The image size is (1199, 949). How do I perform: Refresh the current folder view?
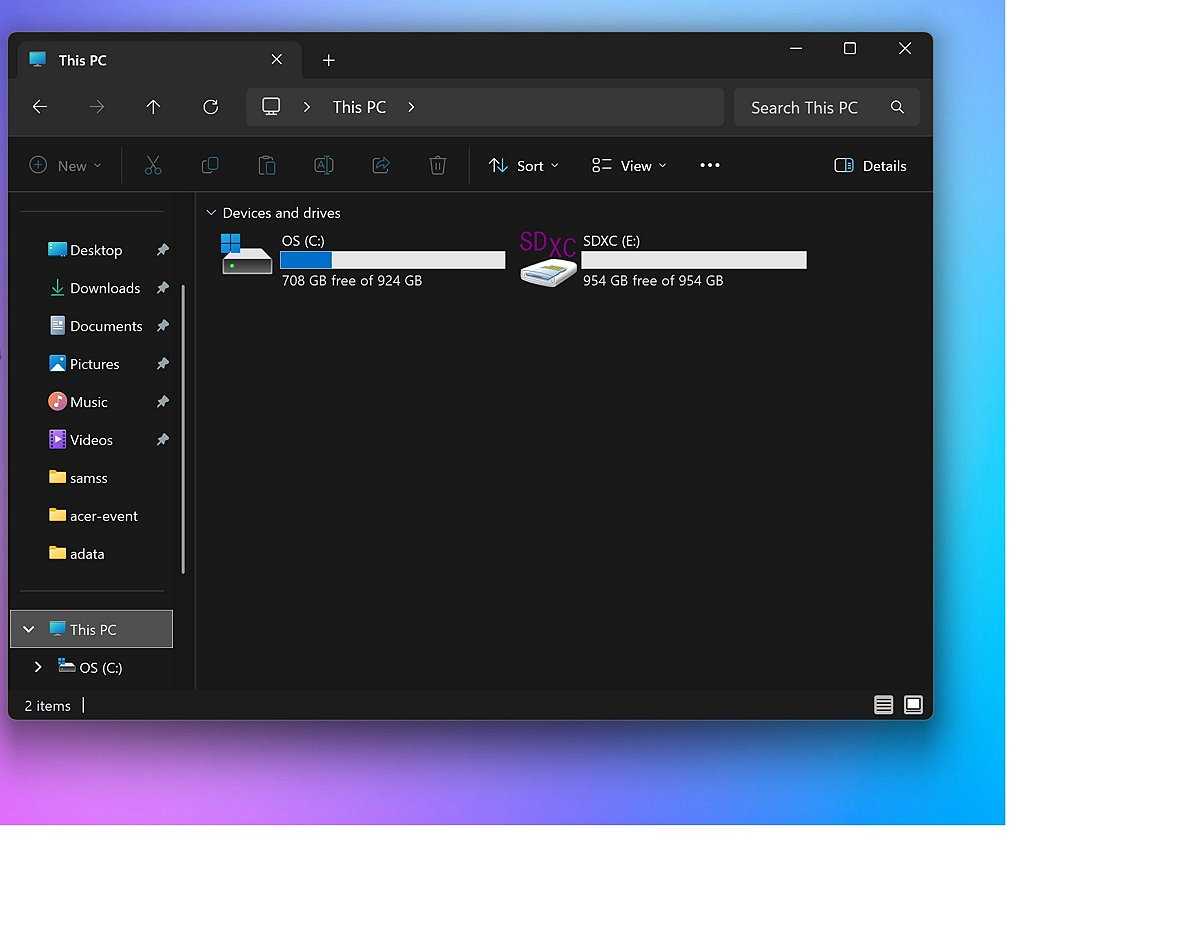pyautogui.click(x=210, y=107)
